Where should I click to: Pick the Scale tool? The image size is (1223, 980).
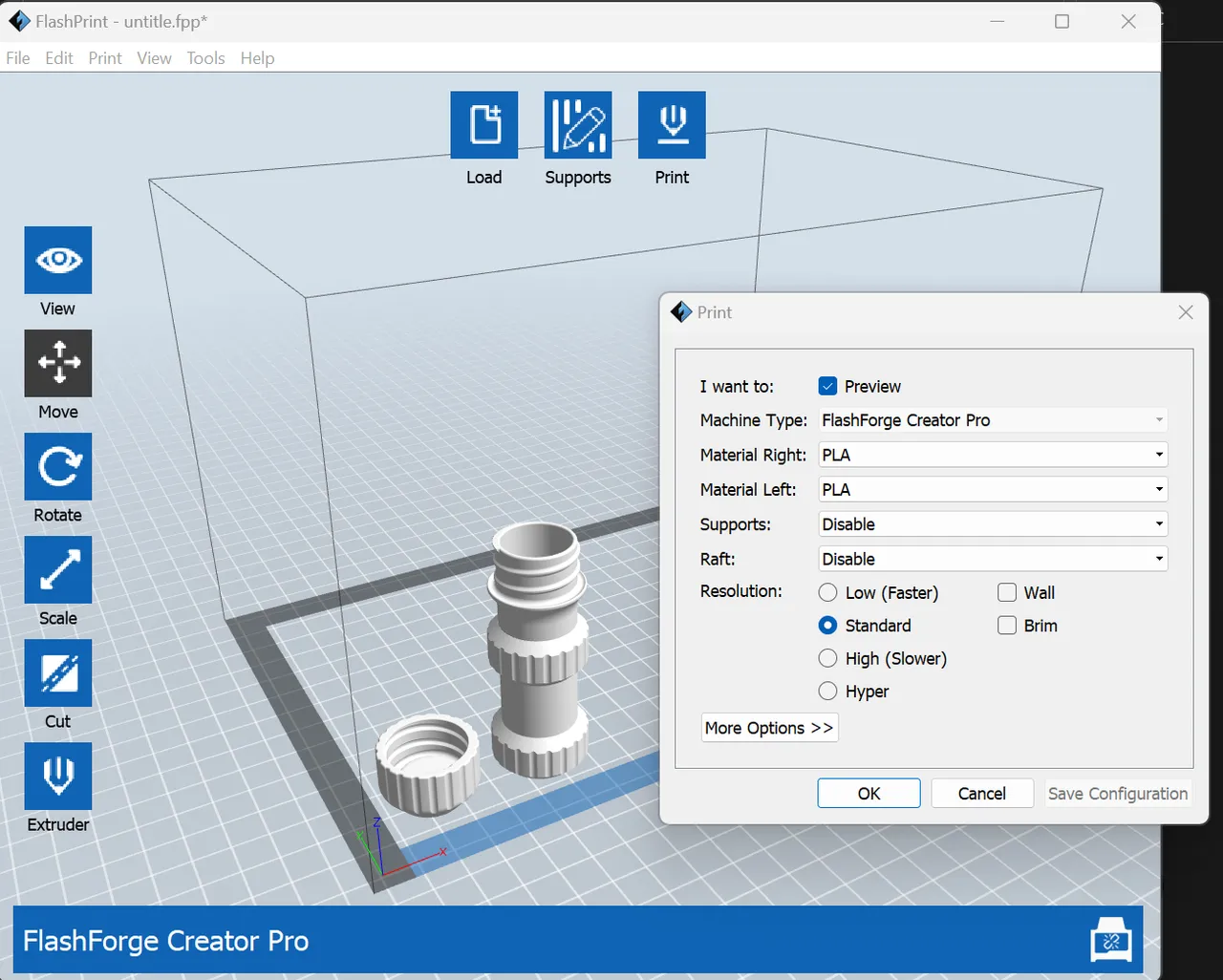pyautogui.click(x=58, y=569)
